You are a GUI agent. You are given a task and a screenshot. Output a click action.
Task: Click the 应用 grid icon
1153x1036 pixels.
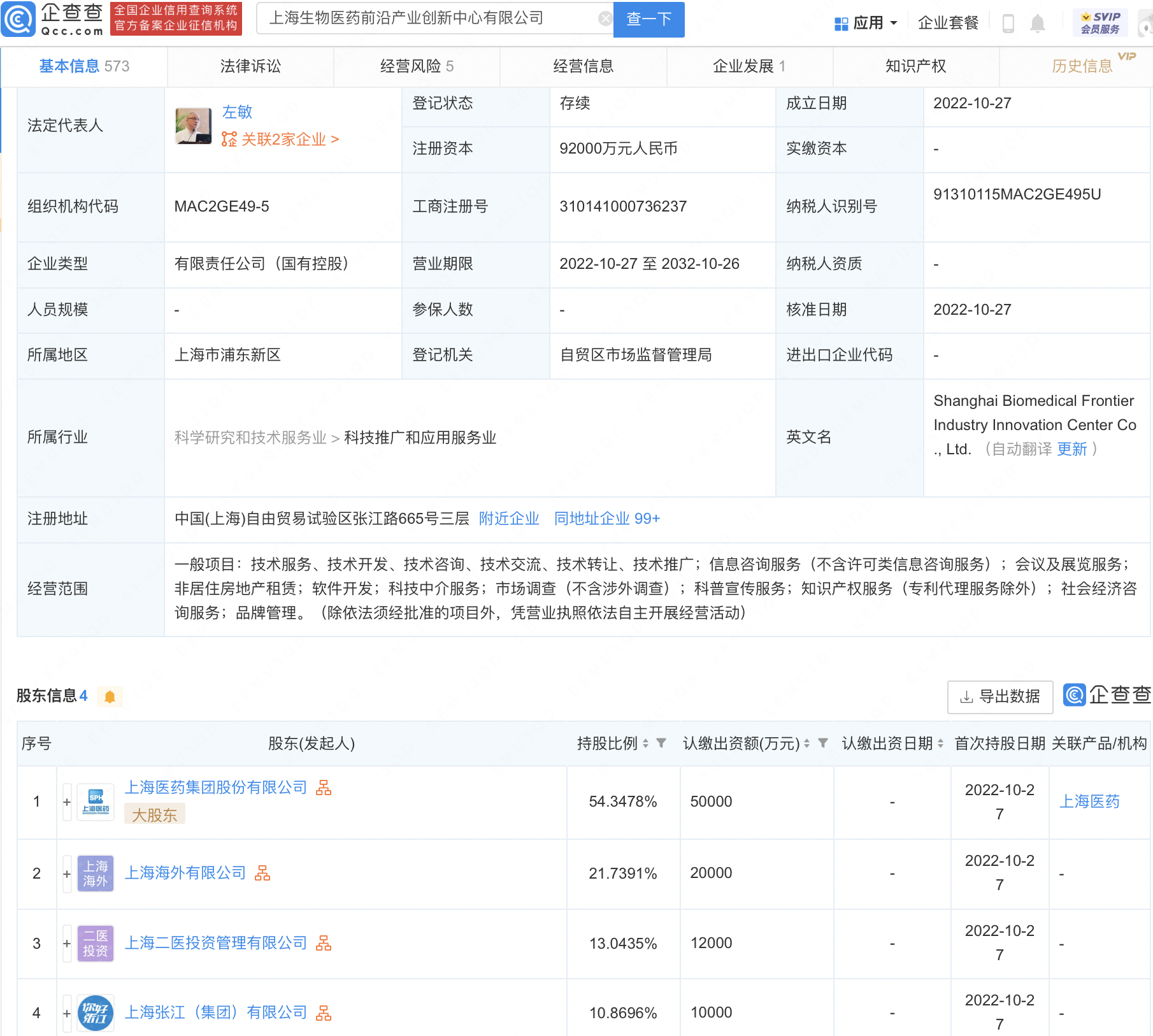[841, 24]
